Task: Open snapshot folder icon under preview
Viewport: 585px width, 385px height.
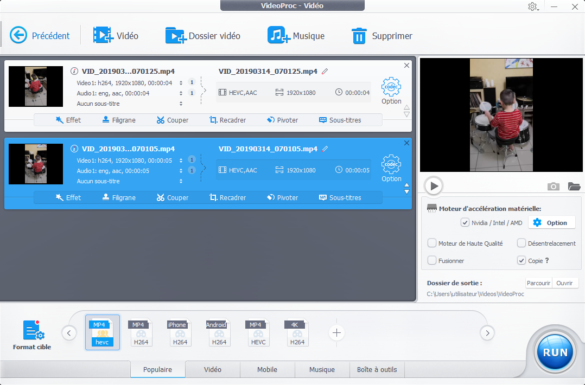Action: pyautogui.click(x=574, y=186)
